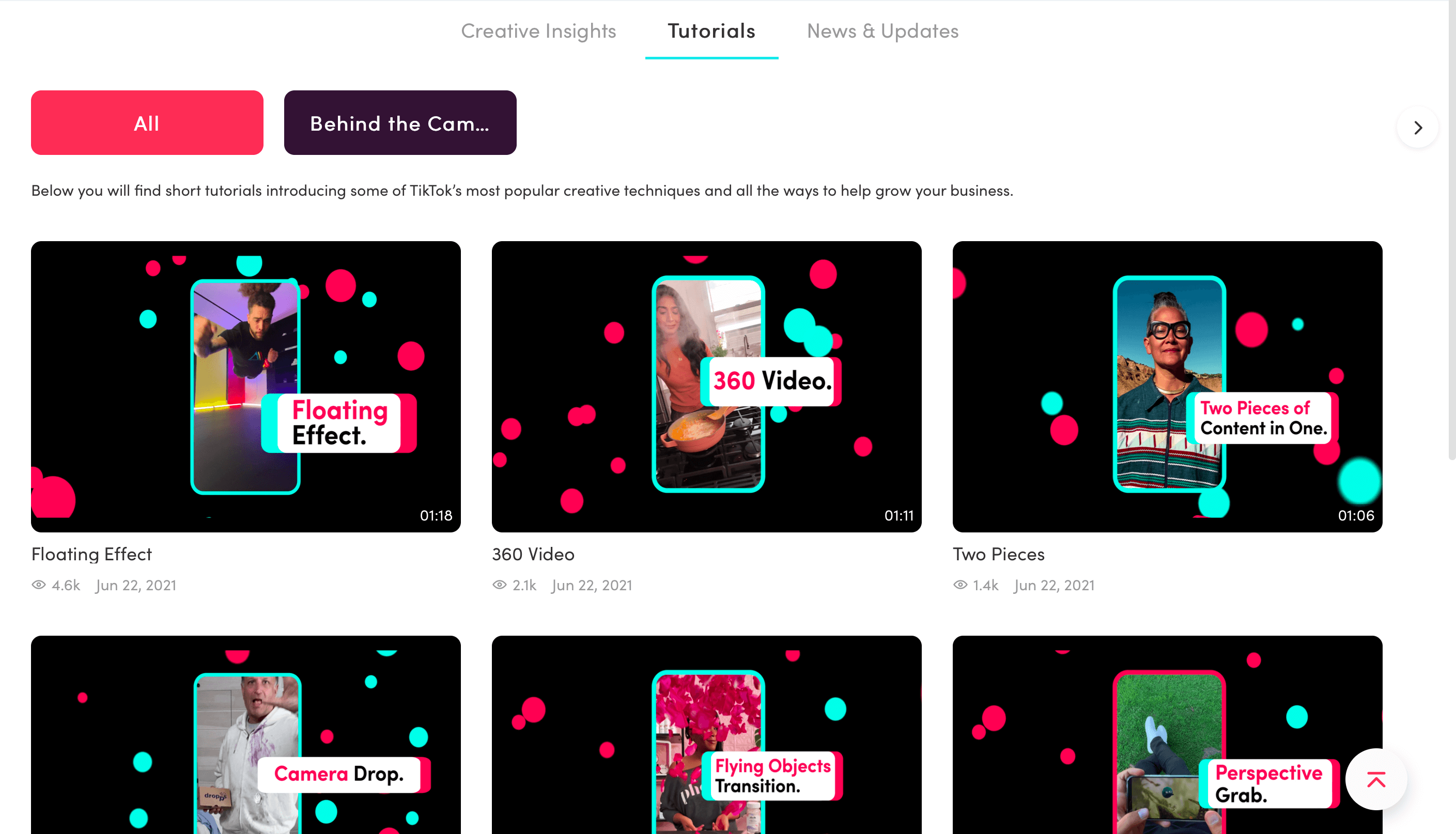Select the Behind the Cam... category button
The width and height of the screenshot is (1456, 834).
click(400, 122)
